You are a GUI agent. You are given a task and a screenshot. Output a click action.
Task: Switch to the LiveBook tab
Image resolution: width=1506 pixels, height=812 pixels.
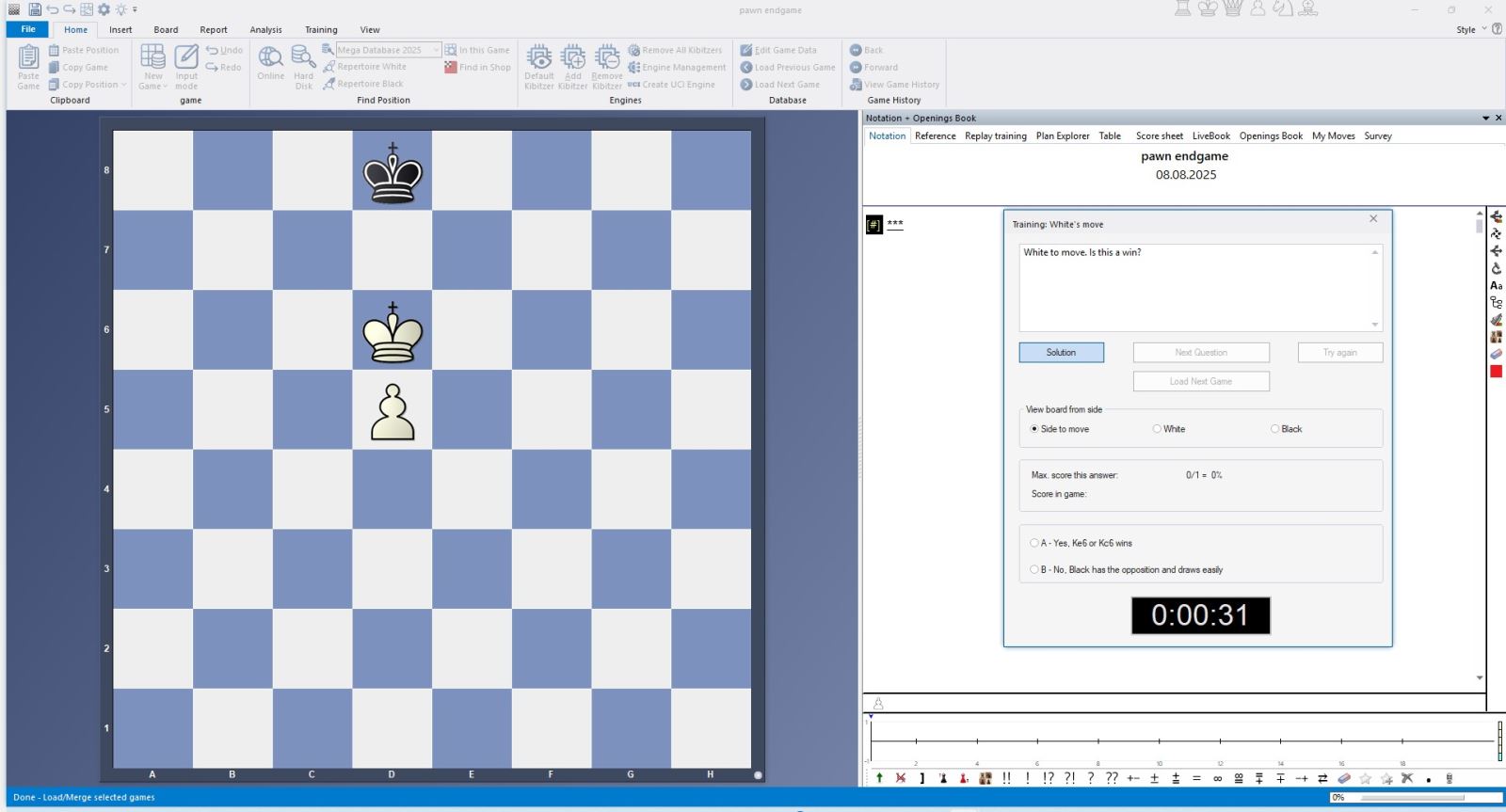(x=1210, y=135)
